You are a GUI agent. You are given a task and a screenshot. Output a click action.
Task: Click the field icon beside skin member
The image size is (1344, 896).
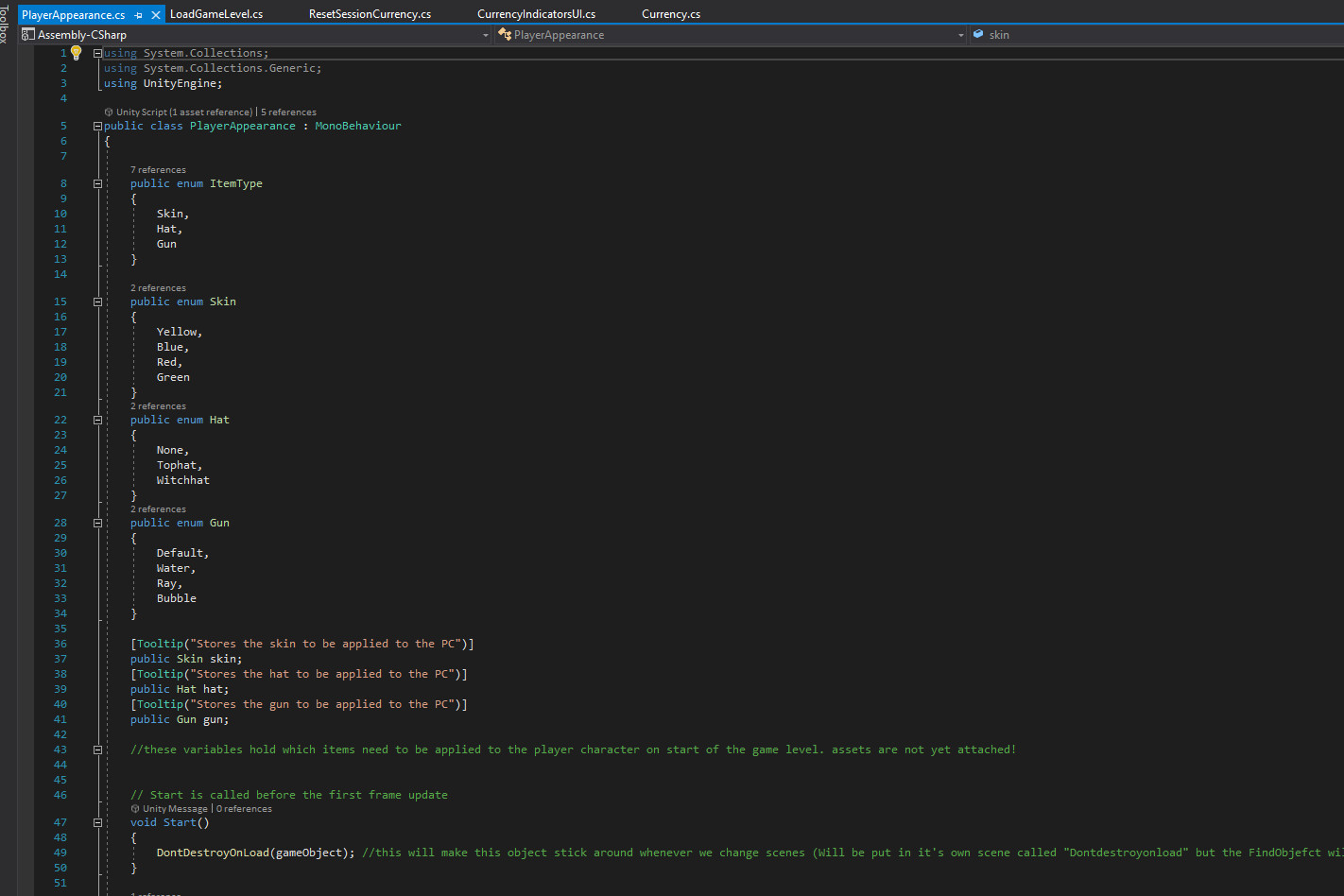pyautogui.click(x=978, y=35)
